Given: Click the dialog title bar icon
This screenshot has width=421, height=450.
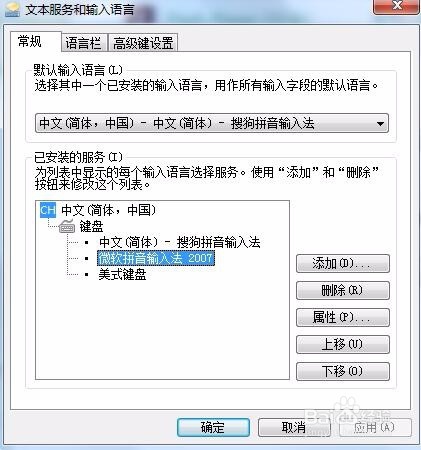Looking at the screenshot, I should point(12,9).
